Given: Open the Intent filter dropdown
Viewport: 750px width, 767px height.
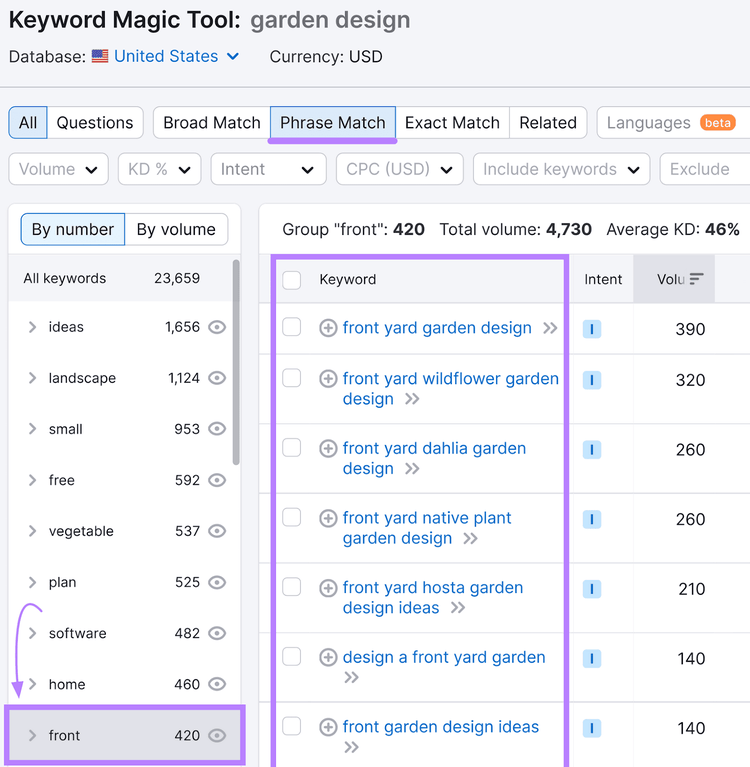Looking at the screenshot, I should point(268,169).
